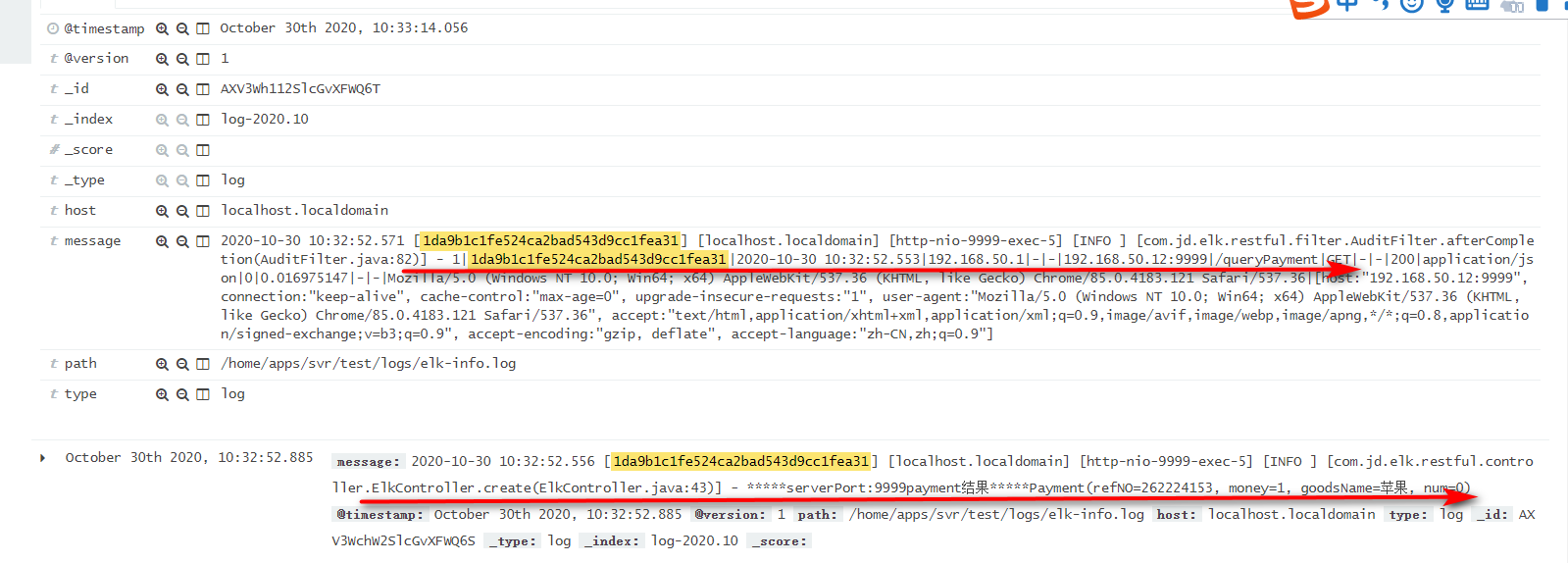Image resolution: width=1568 pixels, height=563 pixels.
Task: Click the _index value log-2020.10
Action: tap(265, 120)
